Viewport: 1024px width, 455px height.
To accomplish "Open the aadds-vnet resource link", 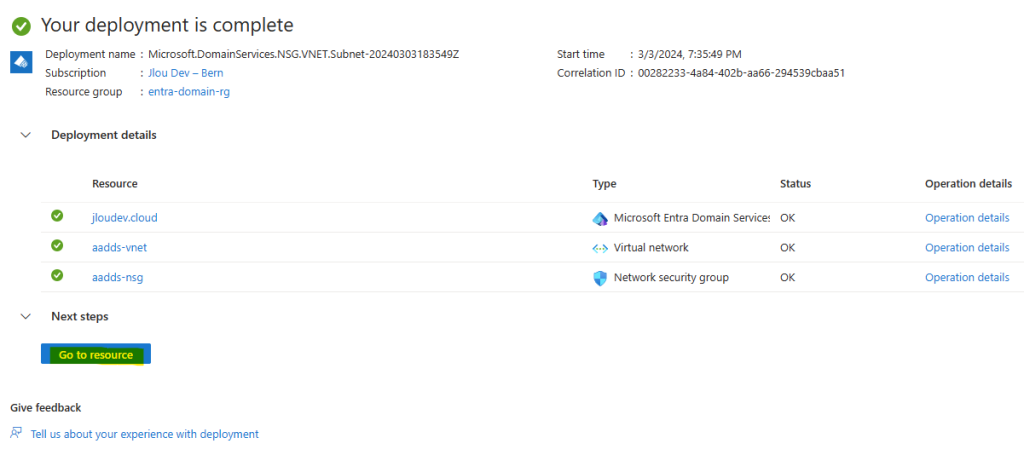I will [114, 247].
